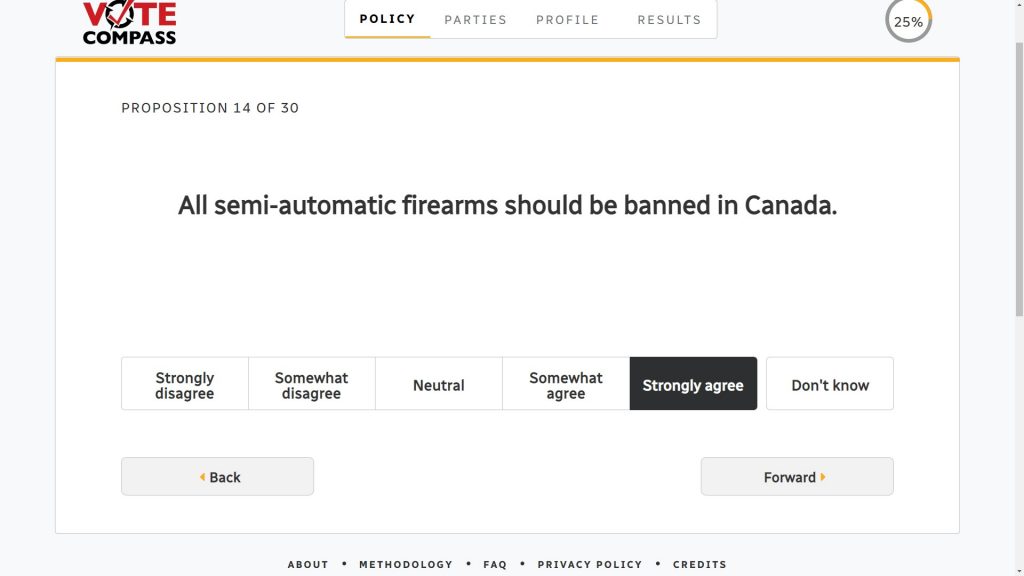Open the Policy tab
This screenshot has height=576, width=1024.
(x=388, y=19)
